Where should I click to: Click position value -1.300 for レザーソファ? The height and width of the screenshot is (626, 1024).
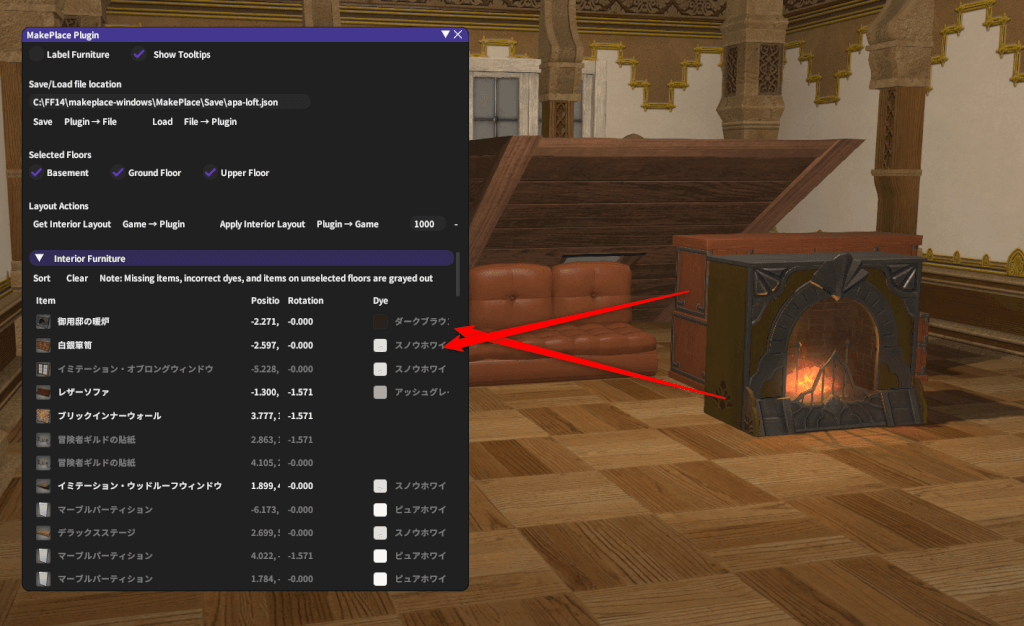(x=265, y=392)
